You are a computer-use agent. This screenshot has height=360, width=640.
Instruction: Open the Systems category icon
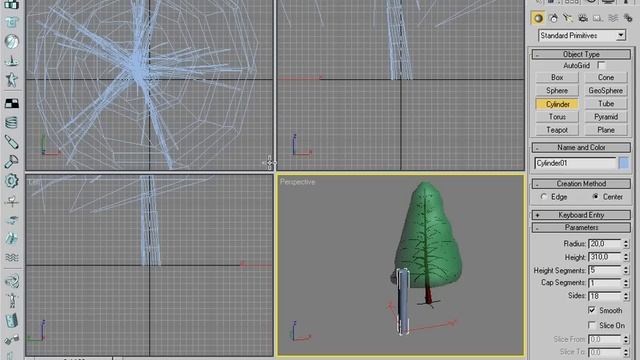pos(628,18)
